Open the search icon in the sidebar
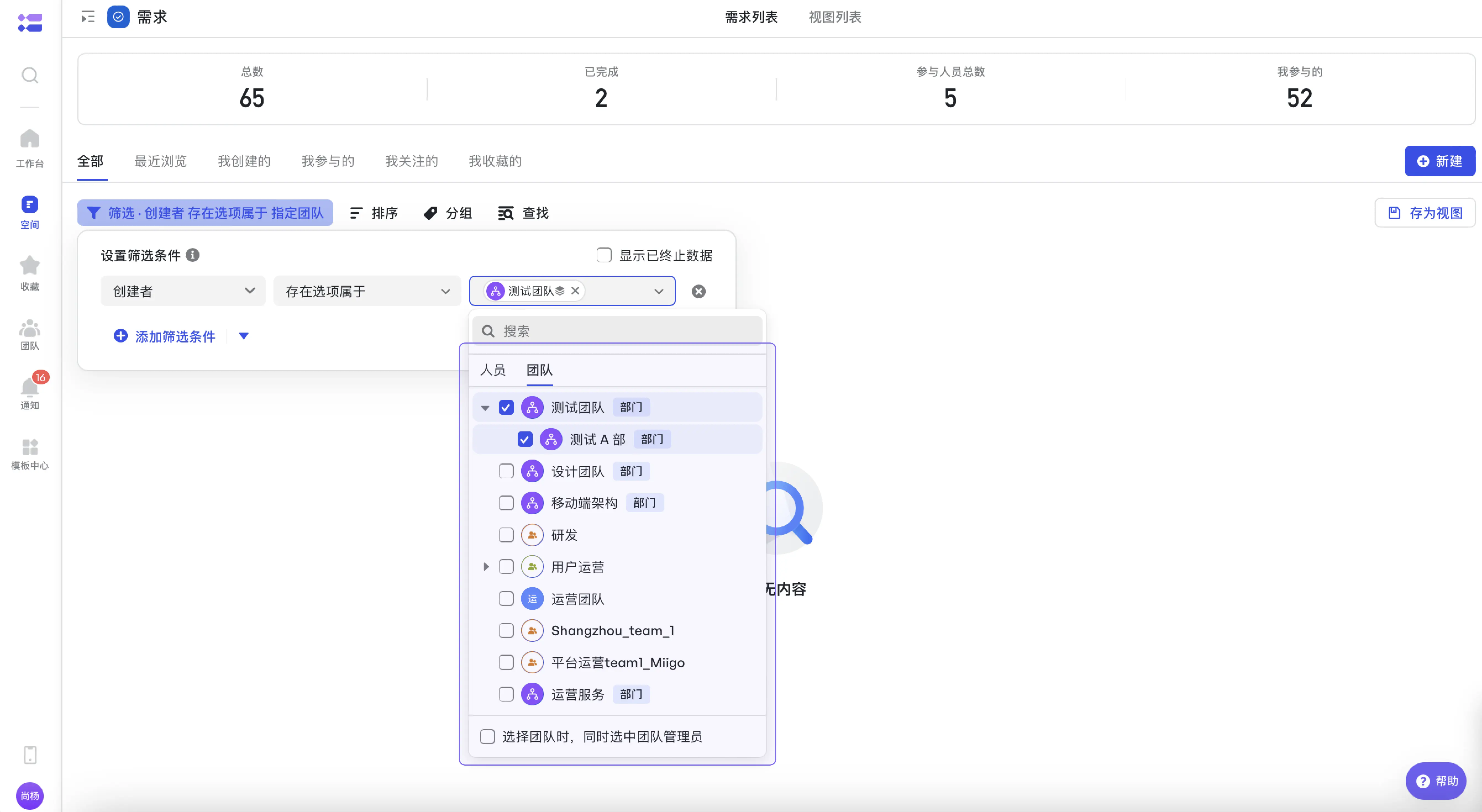Screen dimensions: 1482x812 pyautogui.click(x=30, y=75)
